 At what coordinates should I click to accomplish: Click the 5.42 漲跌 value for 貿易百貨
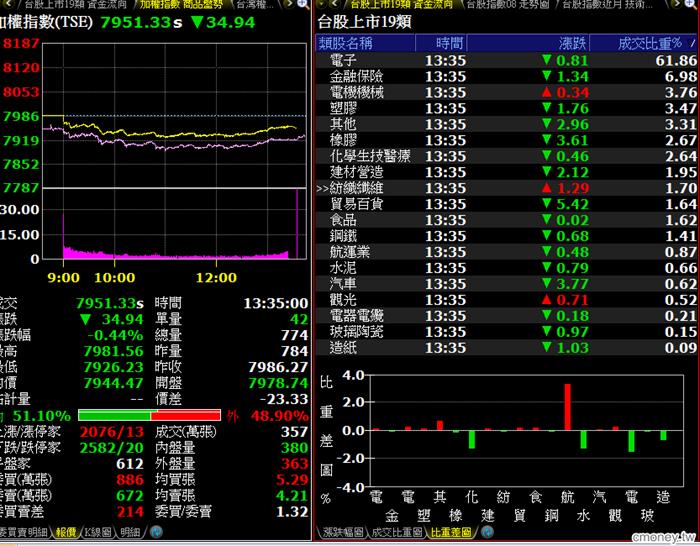pos(572,204)
